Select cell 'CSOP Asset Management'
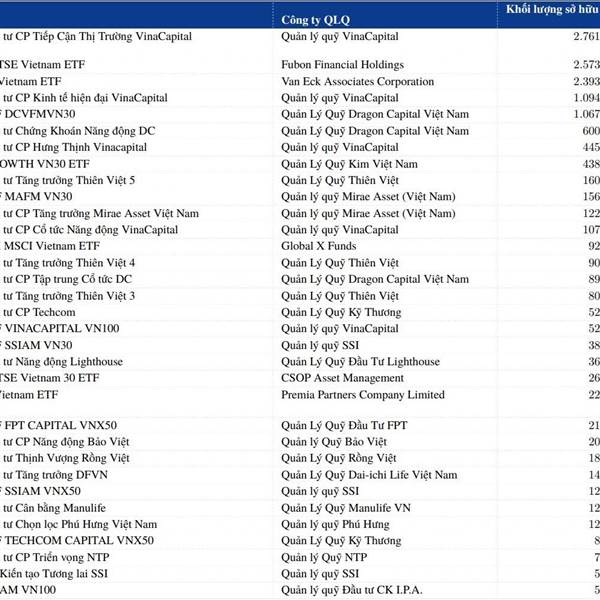The width and height of the screenshot is (600, 600). pyautogui.click(x=342, y=378)
